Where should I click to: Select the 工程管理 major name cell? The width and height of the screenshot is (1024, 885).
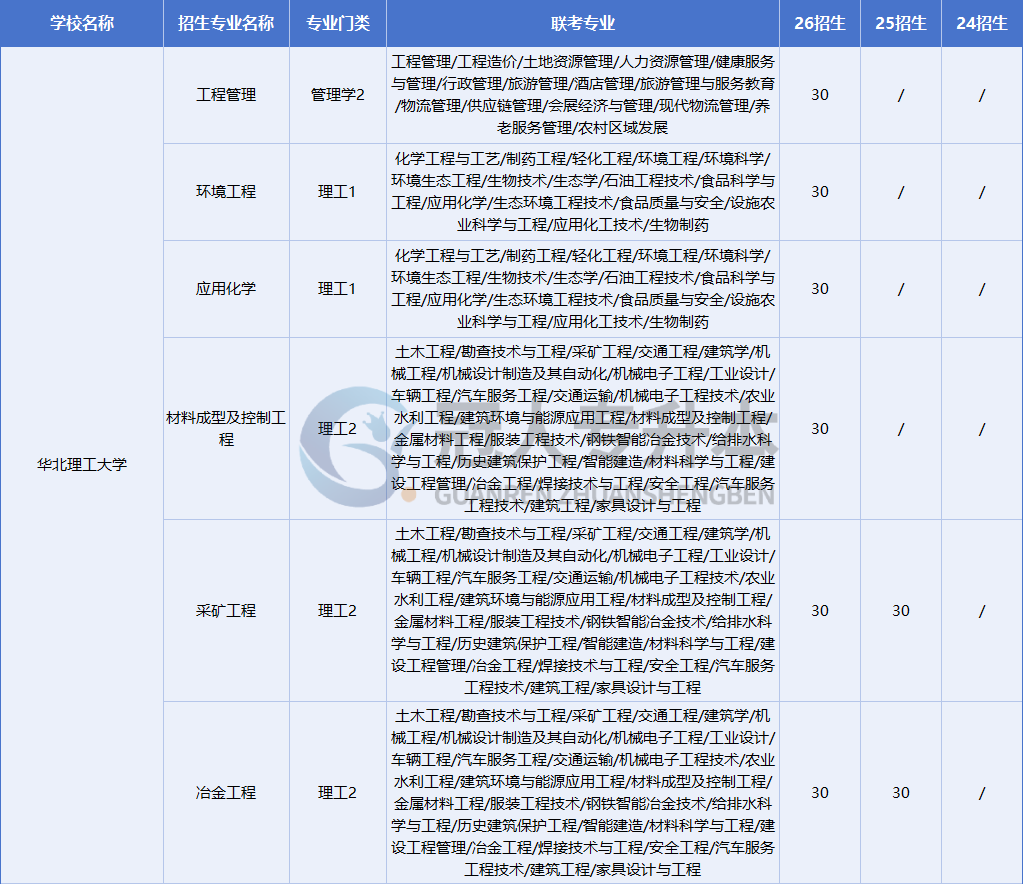[x=226, y=95]
